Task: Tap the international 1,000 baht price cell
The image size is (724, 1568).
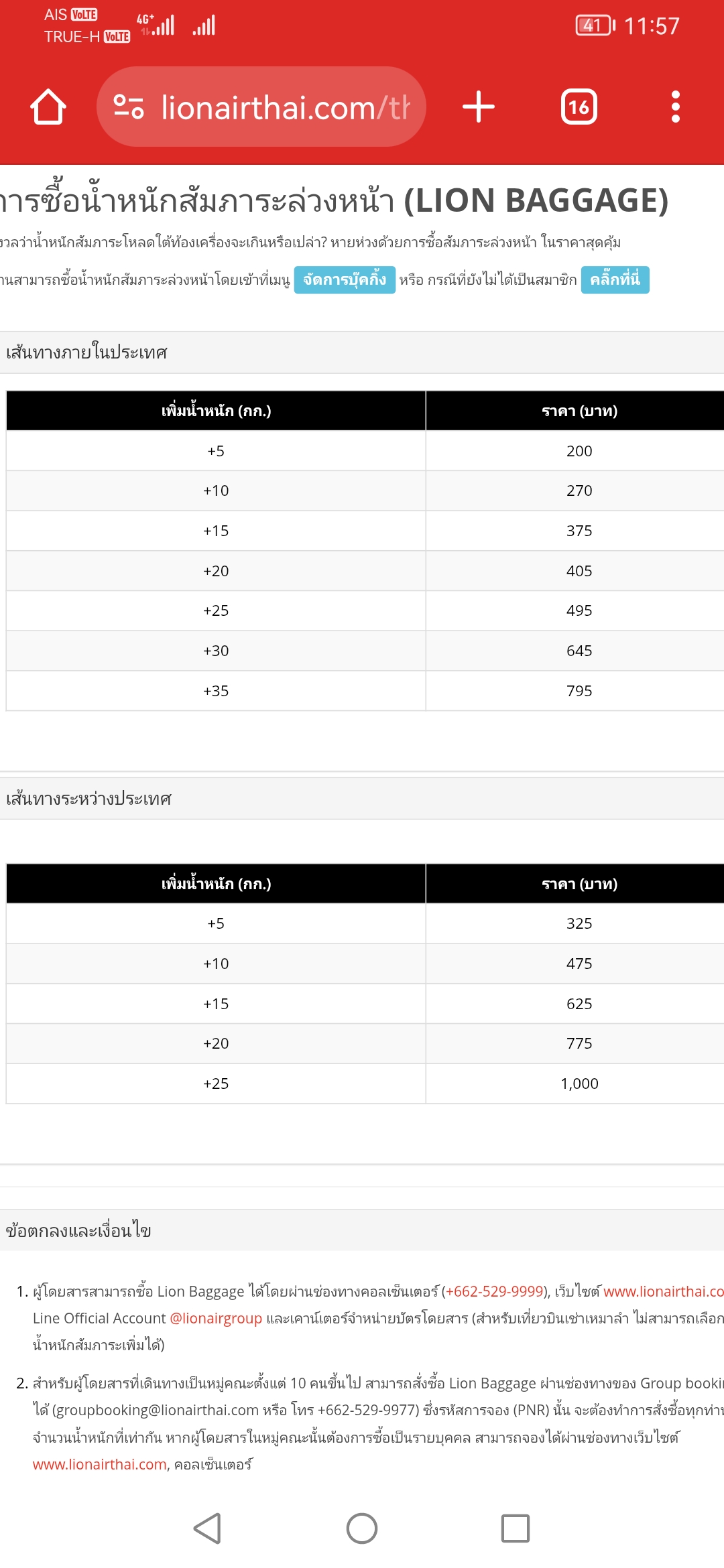Action: tap(579, 1084)
